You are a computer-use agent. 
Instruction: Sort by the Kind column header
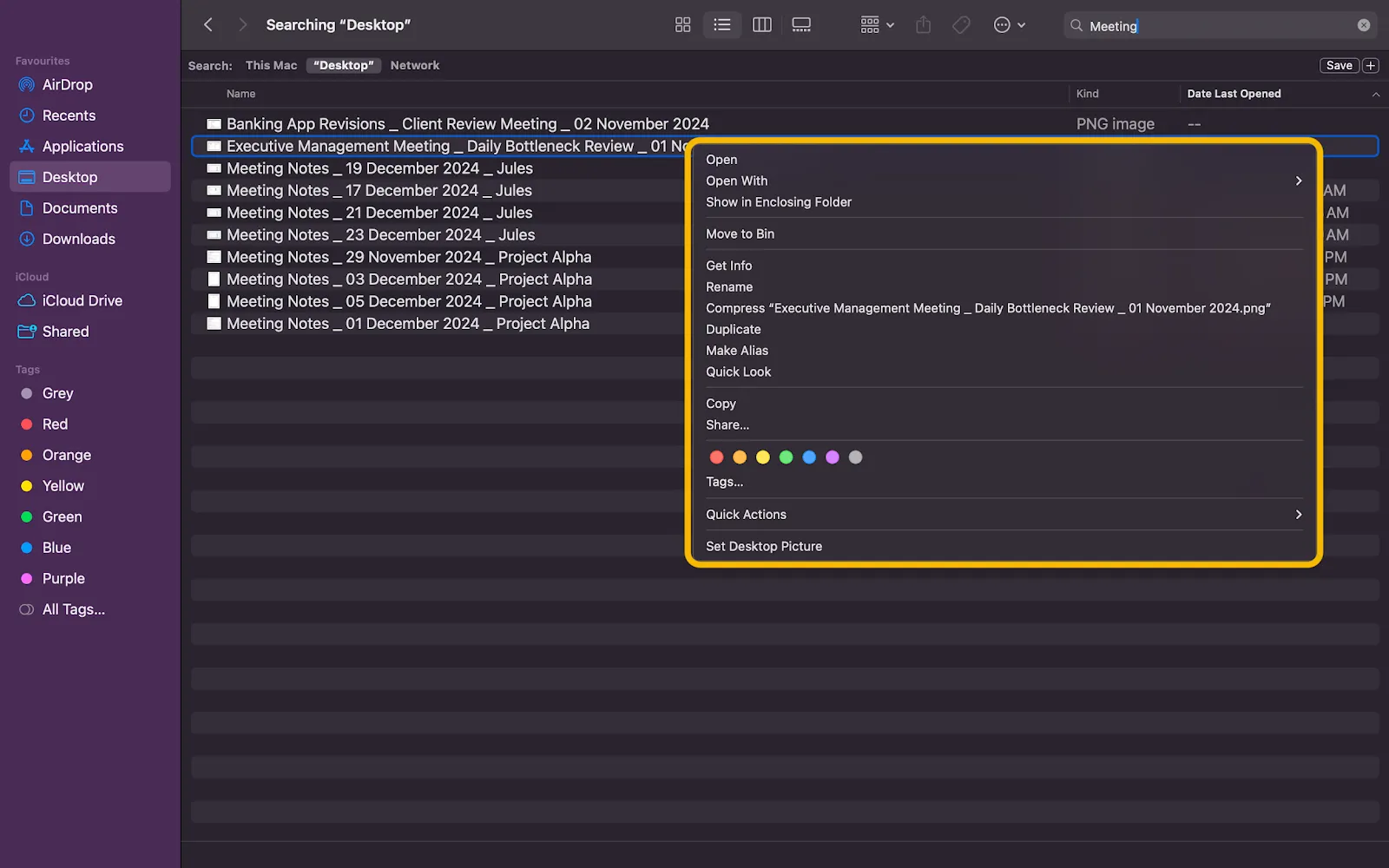pyautogui.click(x=1087, y=94)
